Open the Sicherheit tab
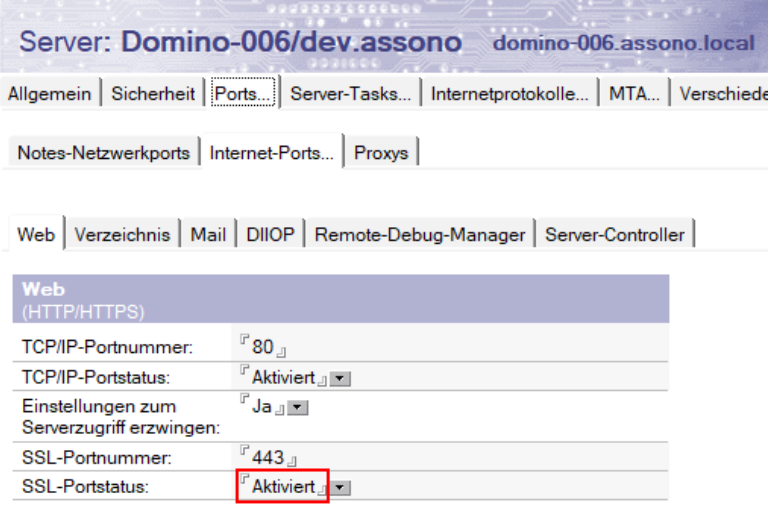768x514 pixels. (x=153, y=93)
